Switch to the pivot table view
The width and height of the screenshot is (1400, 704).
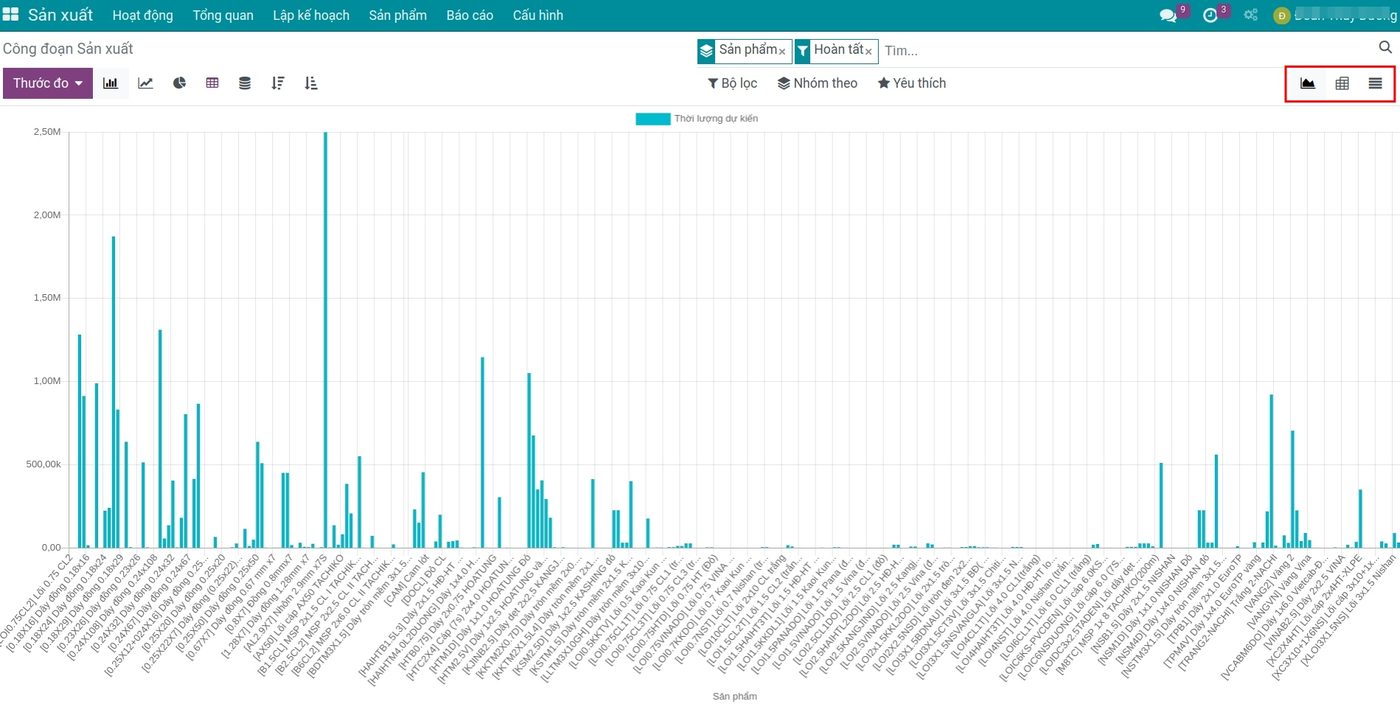(1342, 83)
